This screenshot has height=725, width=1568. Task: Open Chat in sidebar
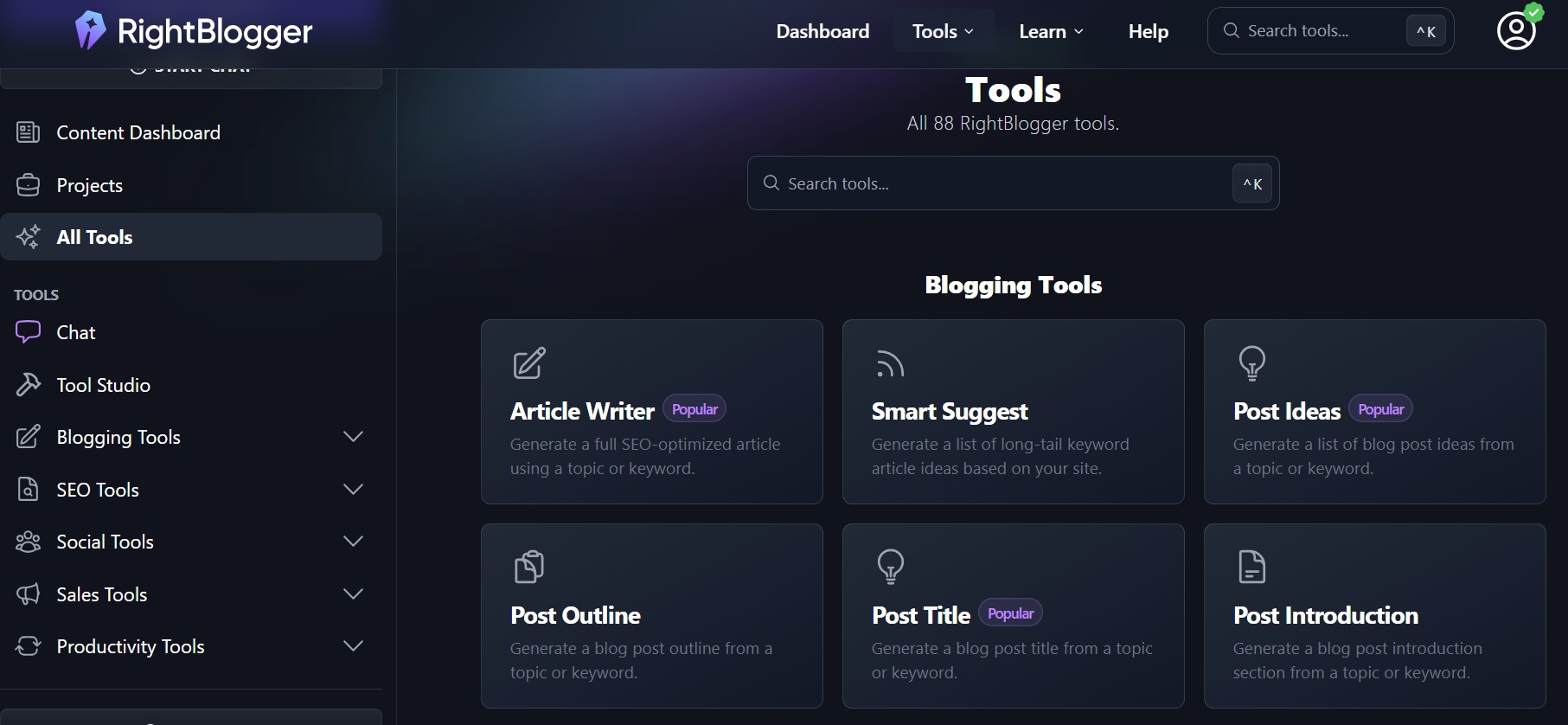(191, 332)
